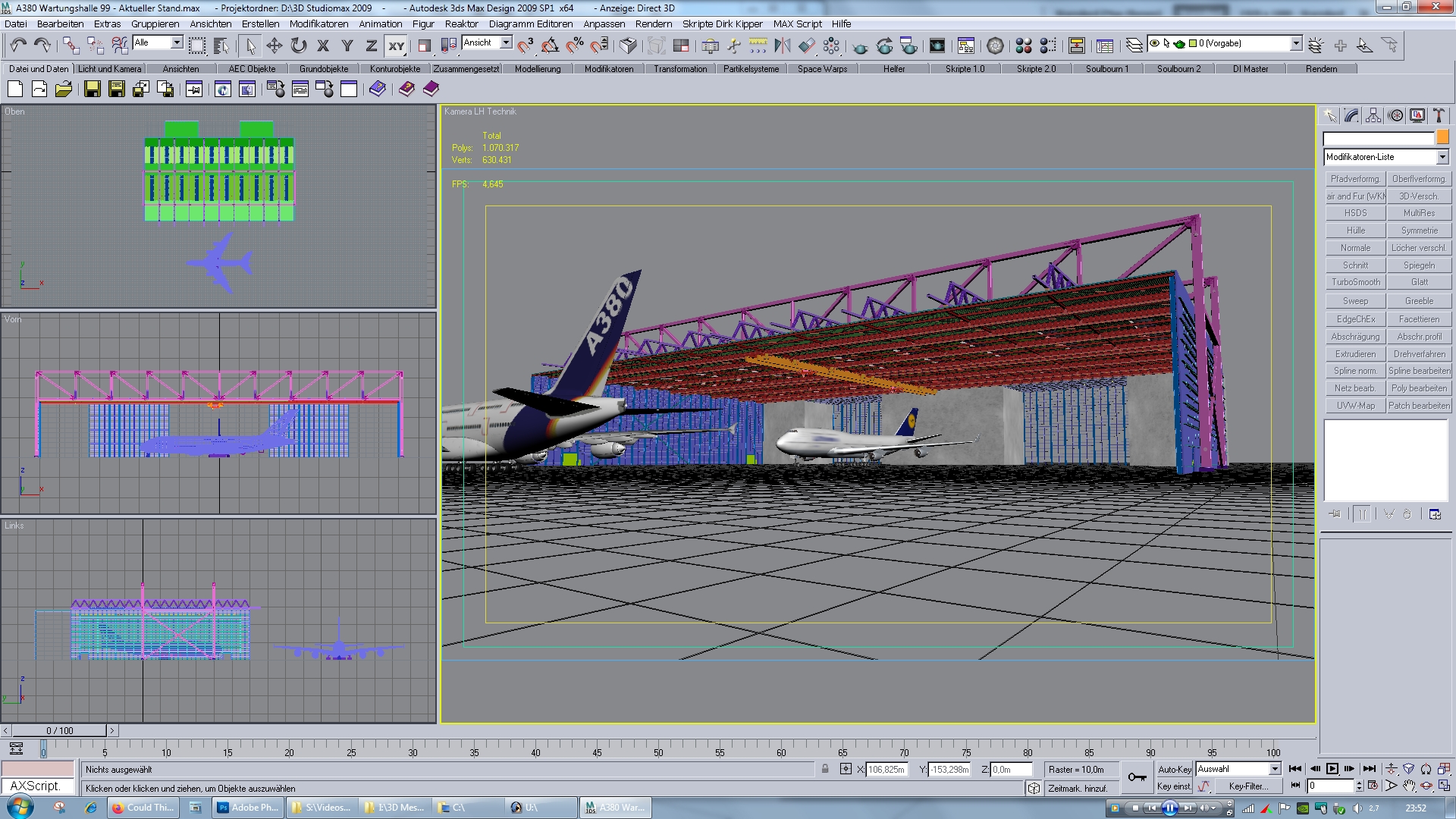Activate the Rotate transform tool

coord(299,45)
